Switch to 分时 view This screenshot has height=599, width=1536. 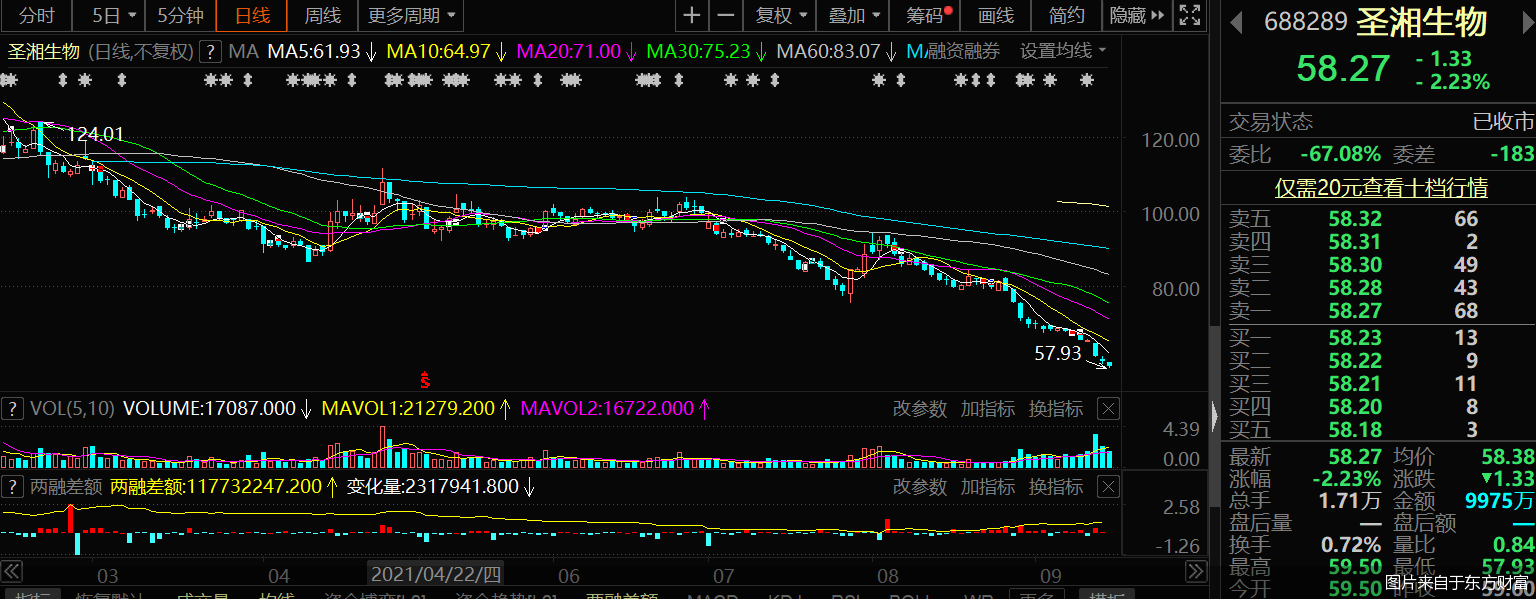tap(37, 16)
